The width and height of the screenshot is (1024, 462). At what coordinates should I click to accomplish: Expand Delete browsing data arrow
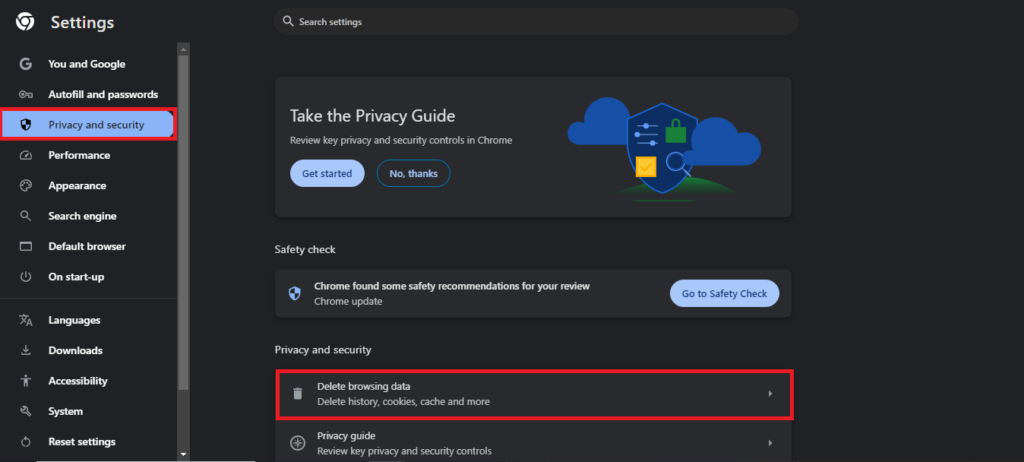coord(770,393)
